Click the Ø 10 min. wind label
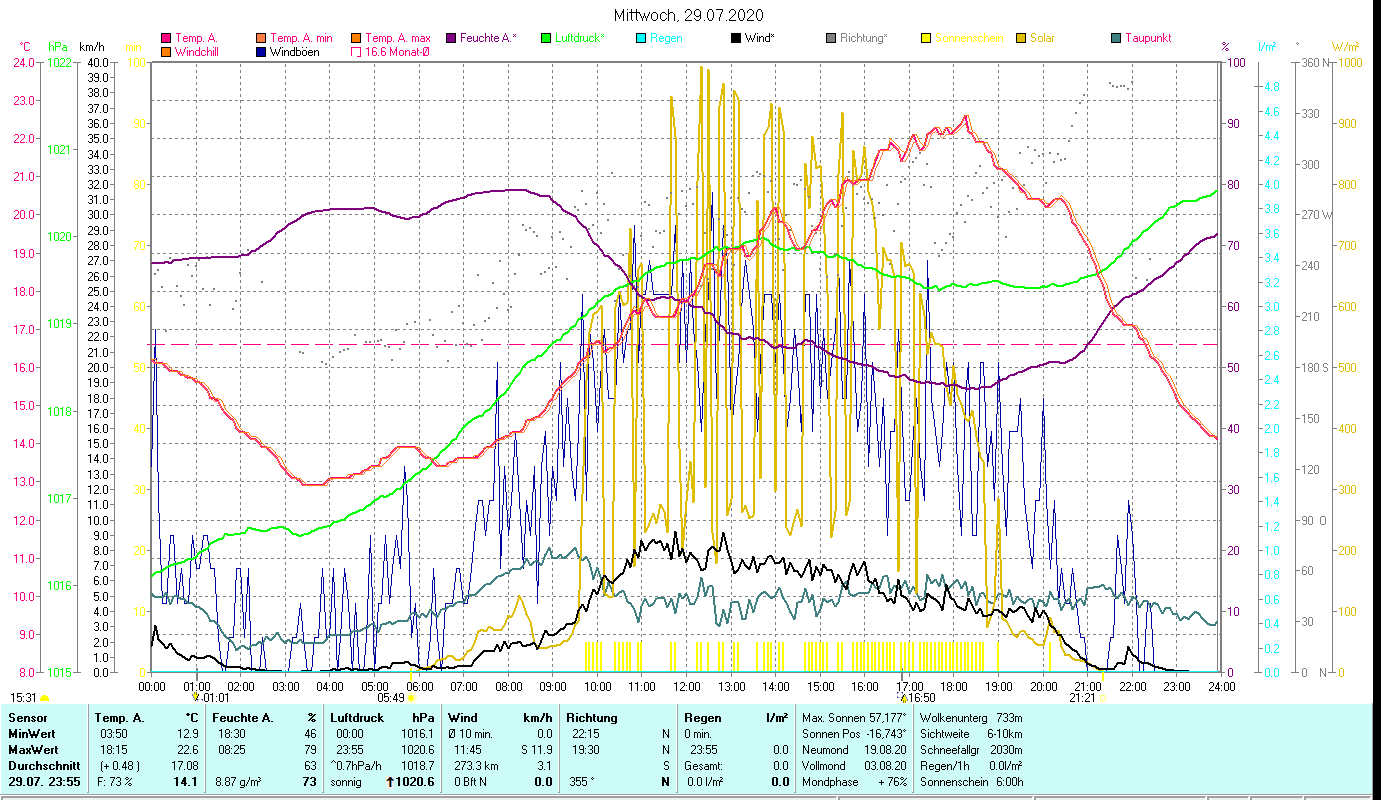 coord(472,734)
